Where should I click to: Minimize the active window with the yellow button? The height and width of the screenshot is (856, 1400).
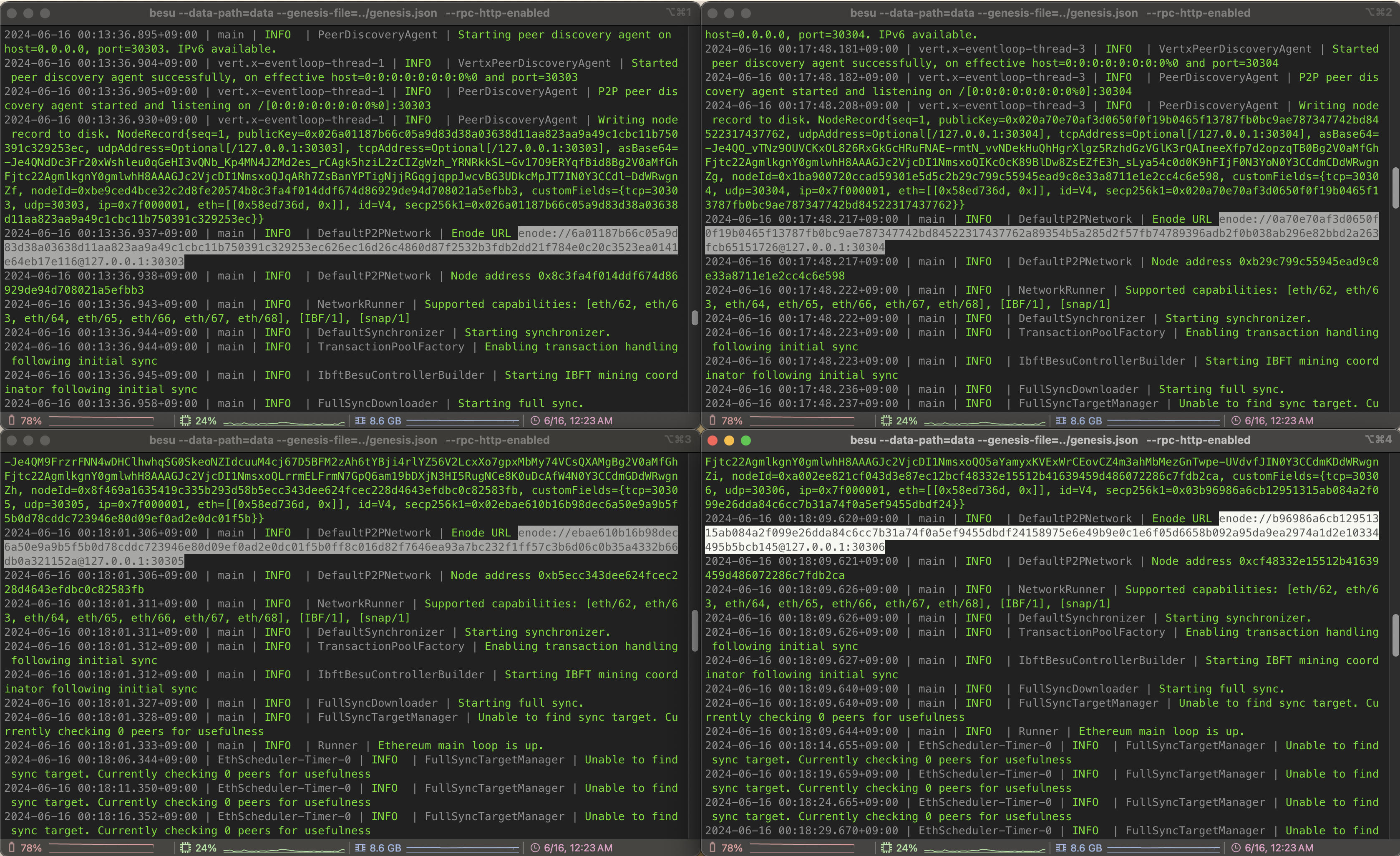(730, 440)
